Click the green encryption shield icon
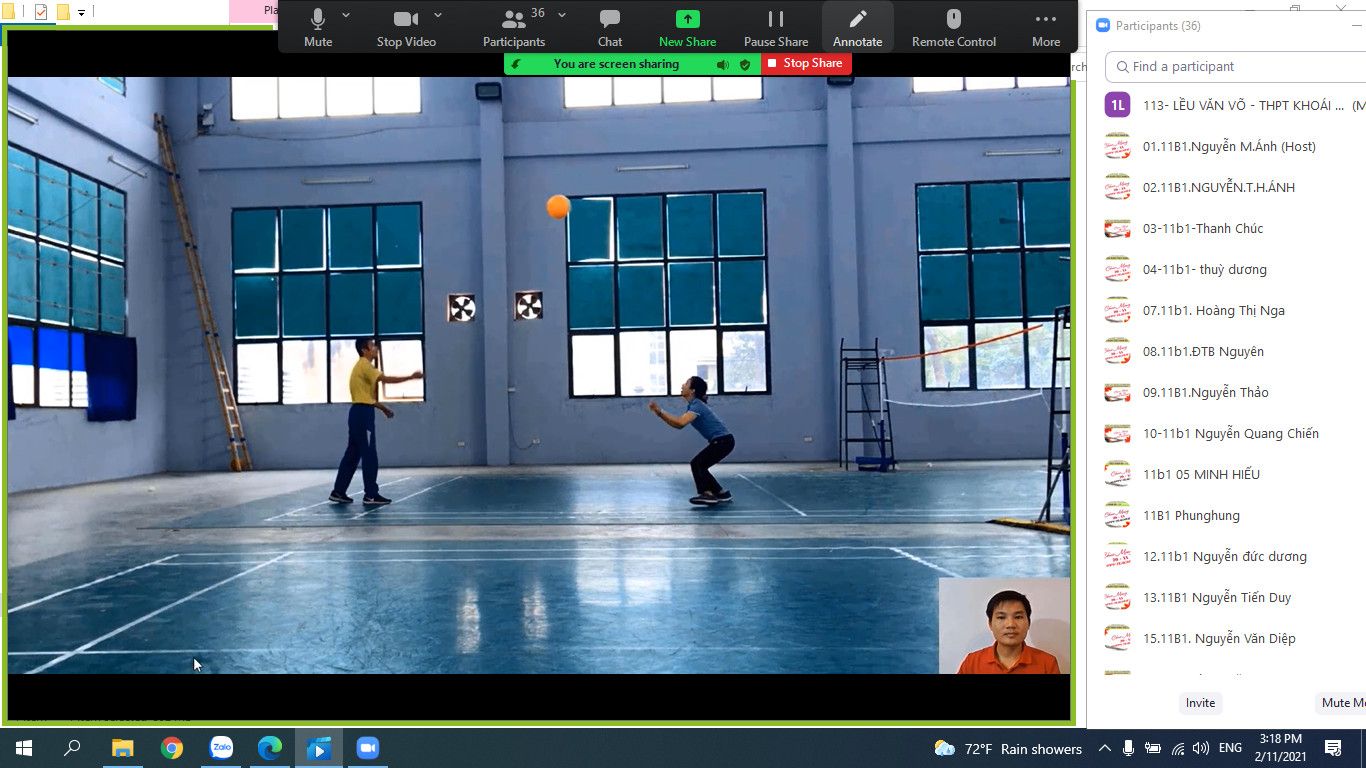The image size is (1366, 768). [744, 64]
